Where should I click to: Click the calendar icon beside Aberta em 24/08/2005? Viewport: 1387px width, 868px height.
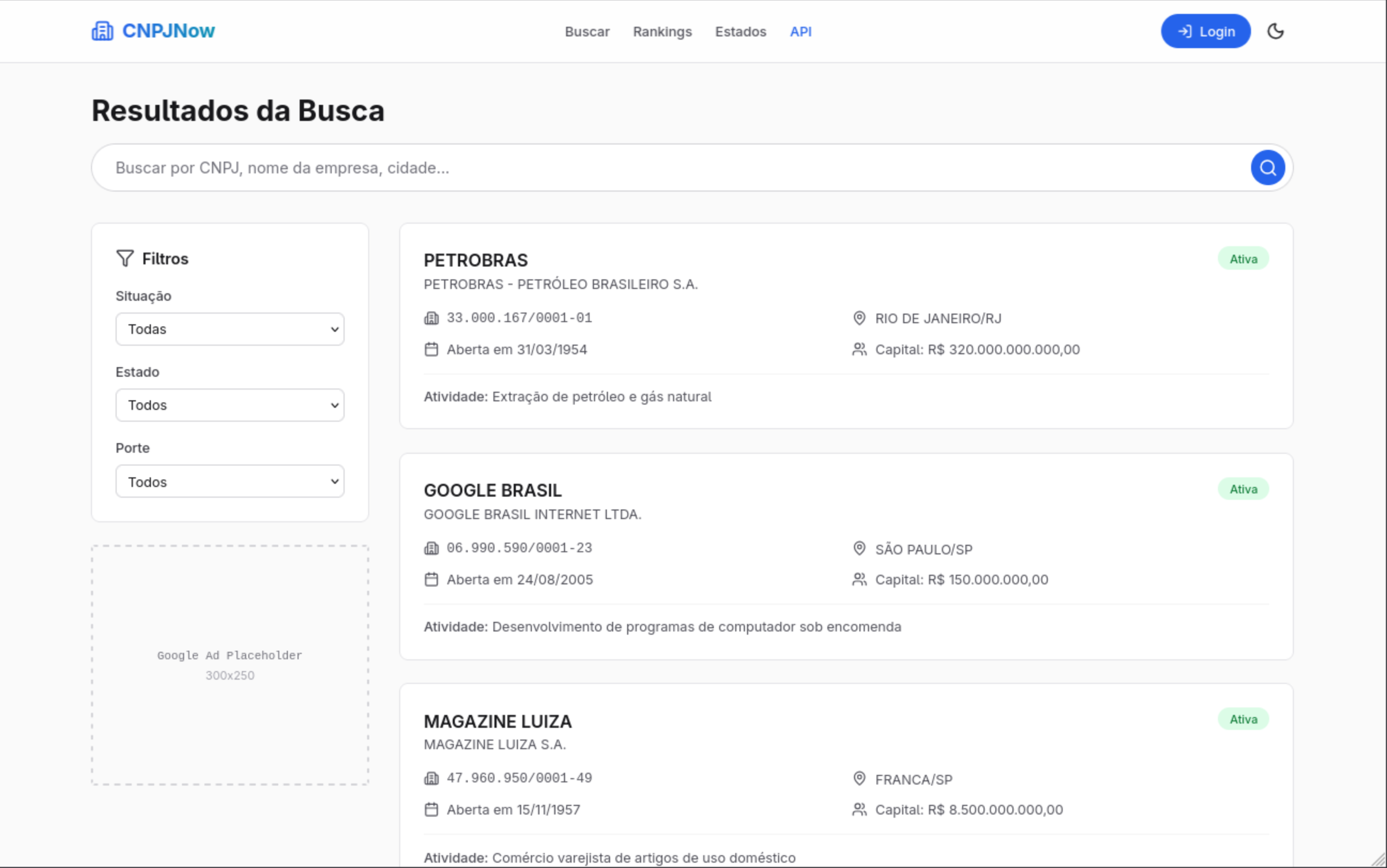tap(431, 579)
